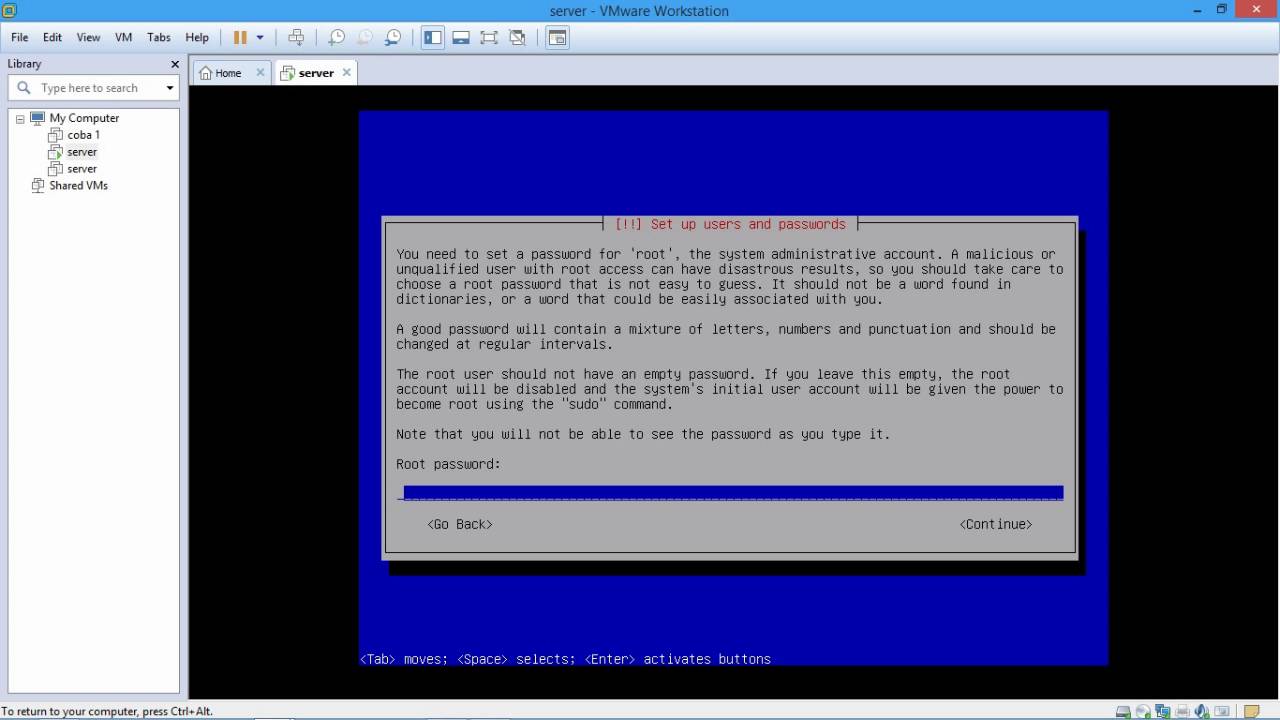Open the snapshot manager icon
Image resolution: width=1280 pixels, height=720 pixels.
coord(393,37)
